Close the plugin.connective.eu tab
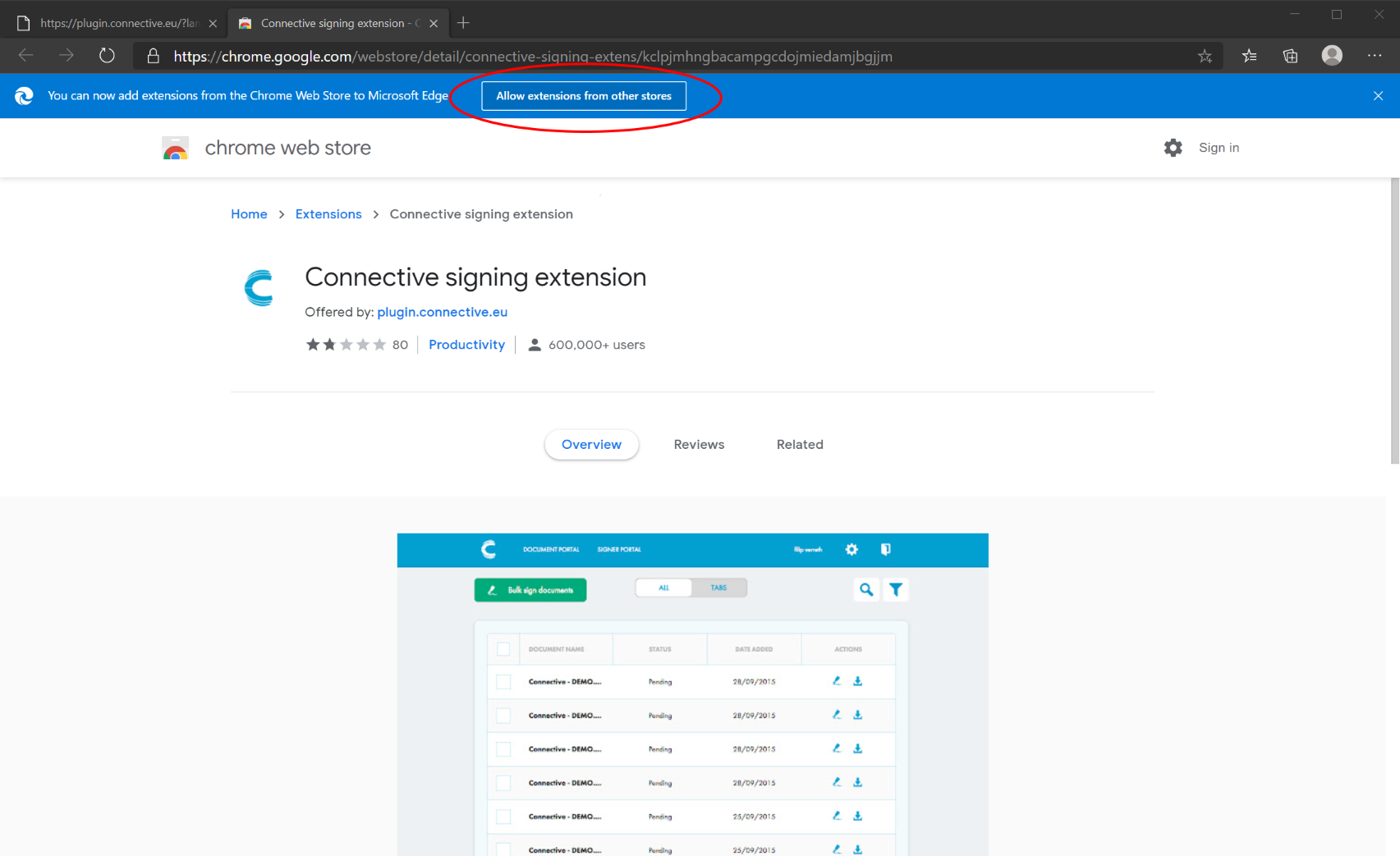This screenshot has width=1400, height=856. (x=213, y=23)
